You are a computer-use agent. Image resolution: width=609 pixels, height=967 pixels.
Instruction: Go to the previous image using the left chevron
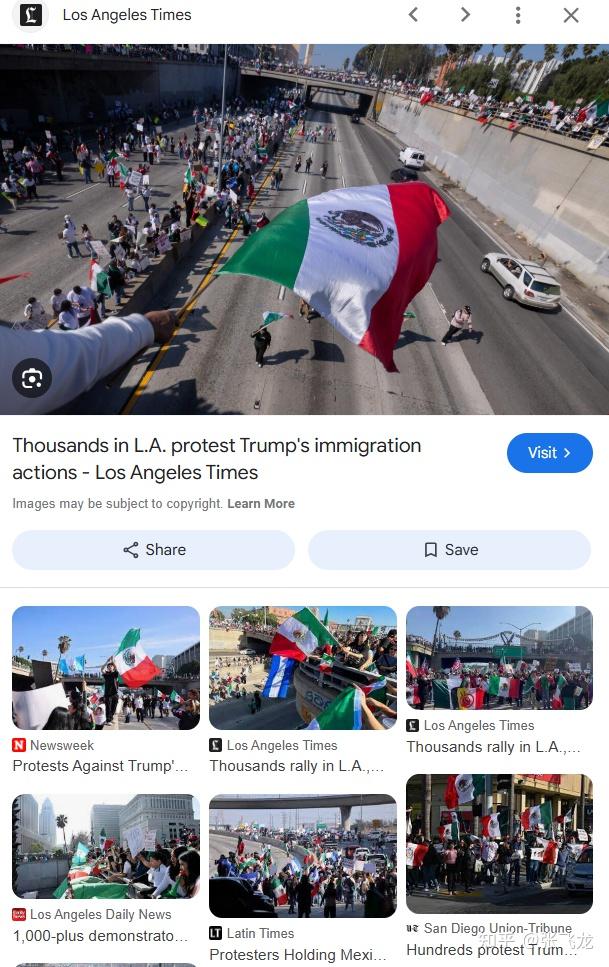[x=413, y=15]
